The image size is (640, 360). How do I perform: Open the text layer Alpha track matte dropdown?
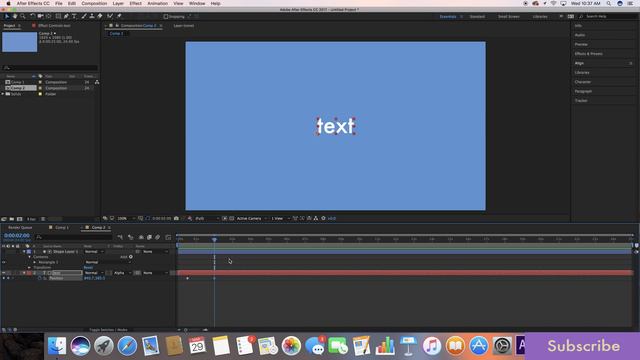[122, 273]
